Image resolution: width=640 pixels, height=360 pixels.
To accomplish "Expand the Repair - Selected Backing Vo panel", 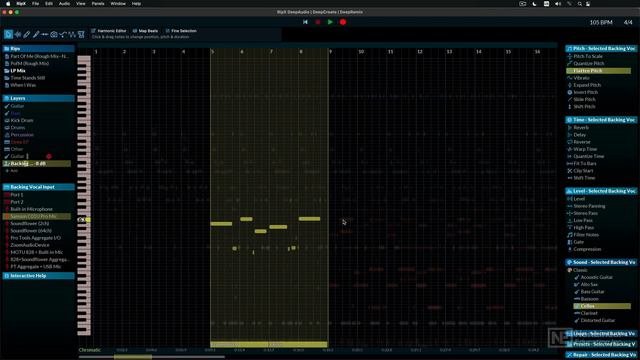I will pos(601,355).
